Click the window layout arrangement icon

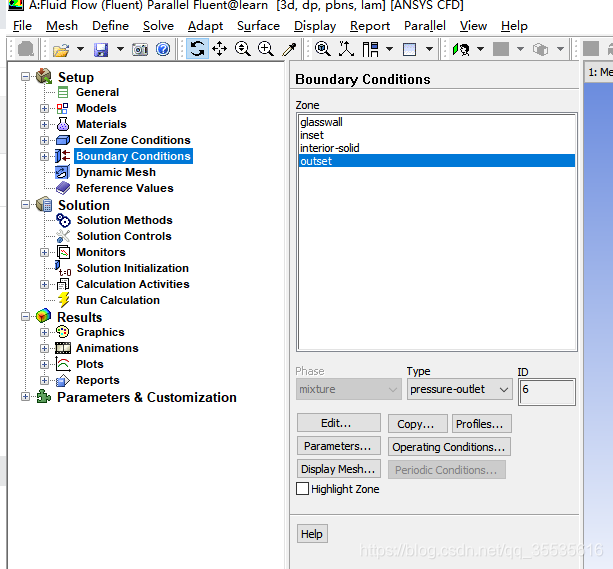(370, 49)
